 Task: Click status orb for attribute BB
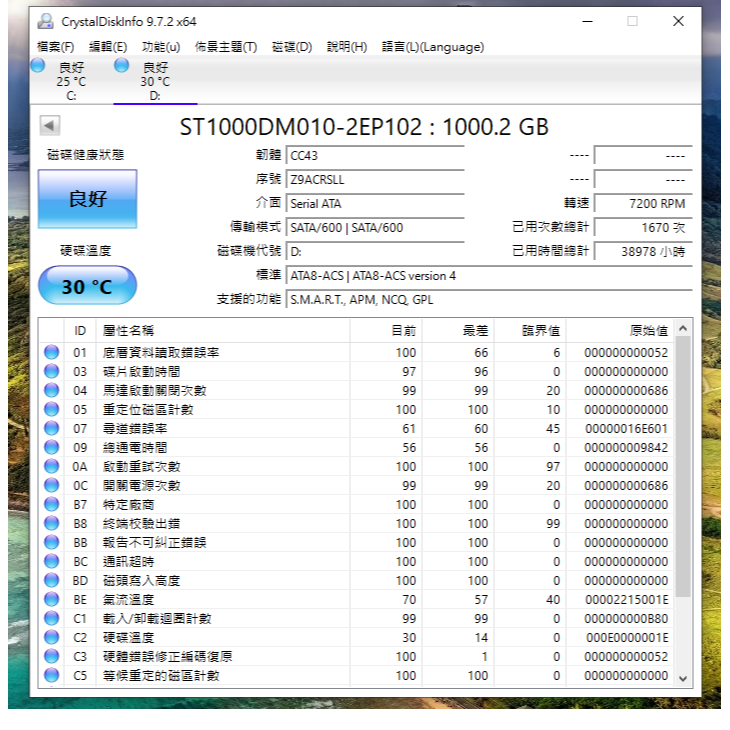coord(52,542)
